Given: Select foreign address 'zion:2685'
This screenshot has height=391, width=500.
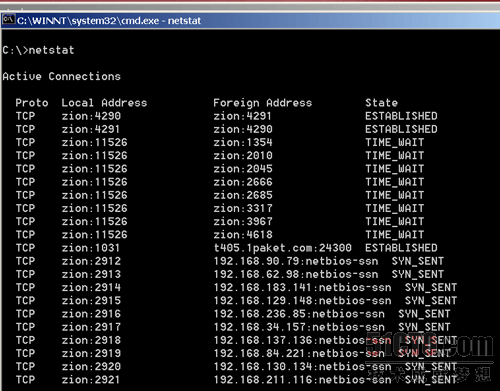Looking at the screenshot, I should pyautogui.click(x=243, y=195).
